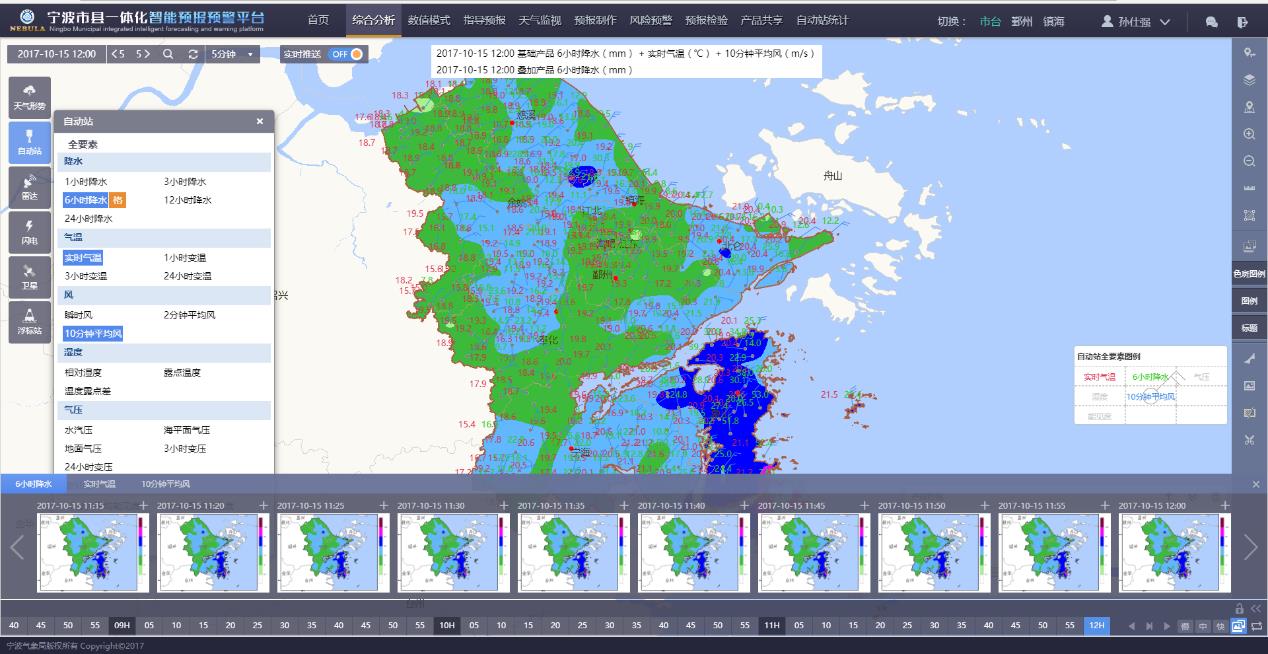Switch region to 镇海

click(x=1053, y=21)
